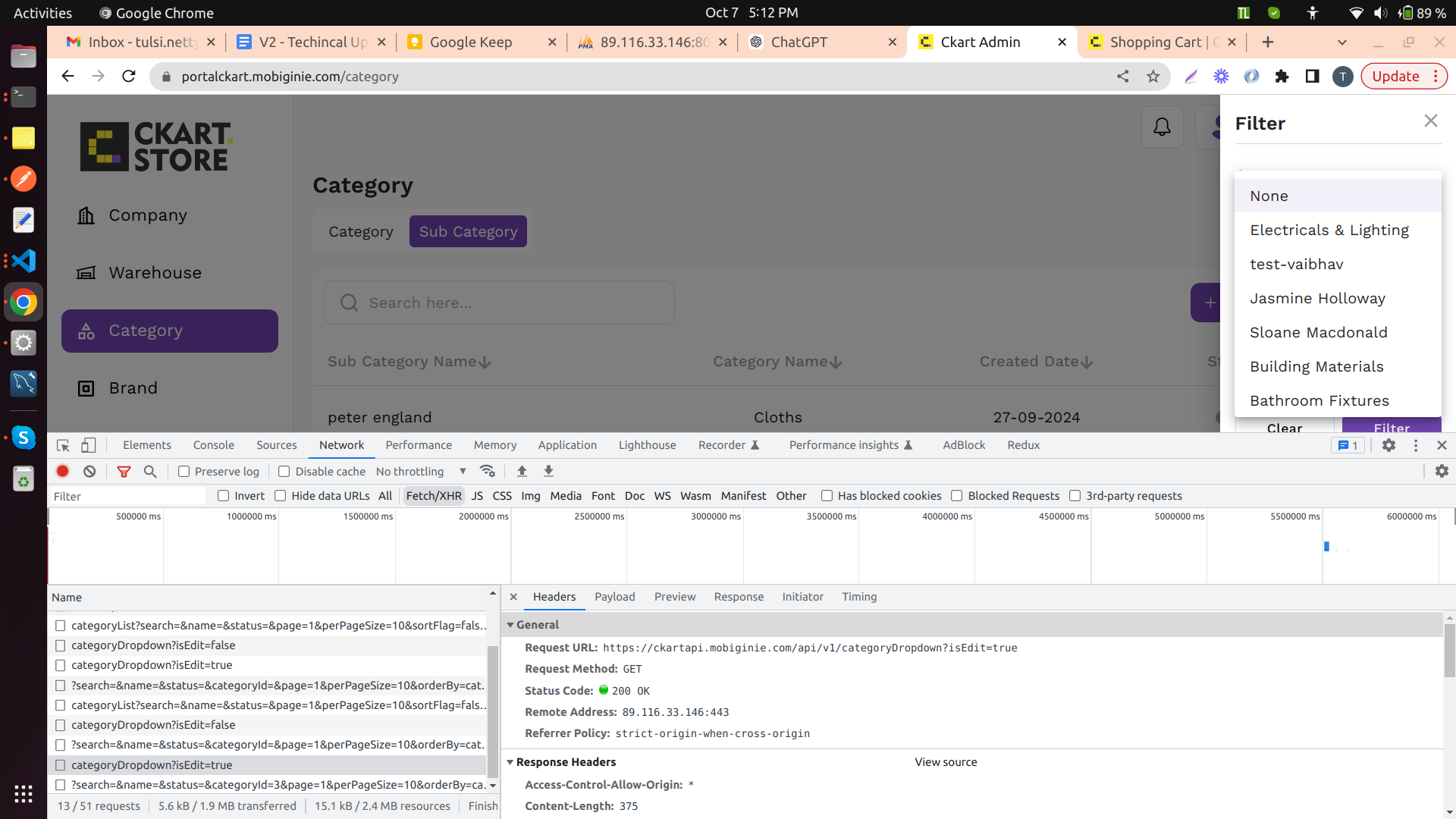Check the Disable cache option
This screenshot has height=819, width=1456.
(x=284, y=471)
